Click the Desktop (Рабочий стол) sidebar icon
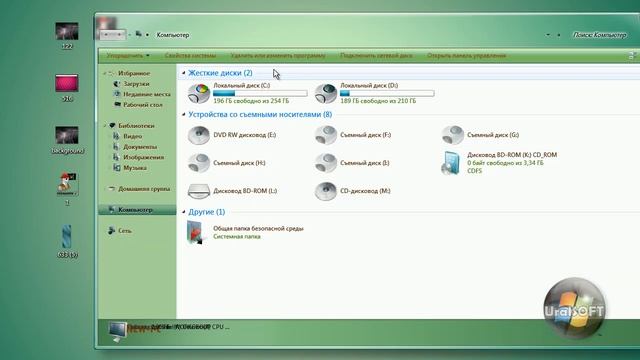 pos(117,104)
